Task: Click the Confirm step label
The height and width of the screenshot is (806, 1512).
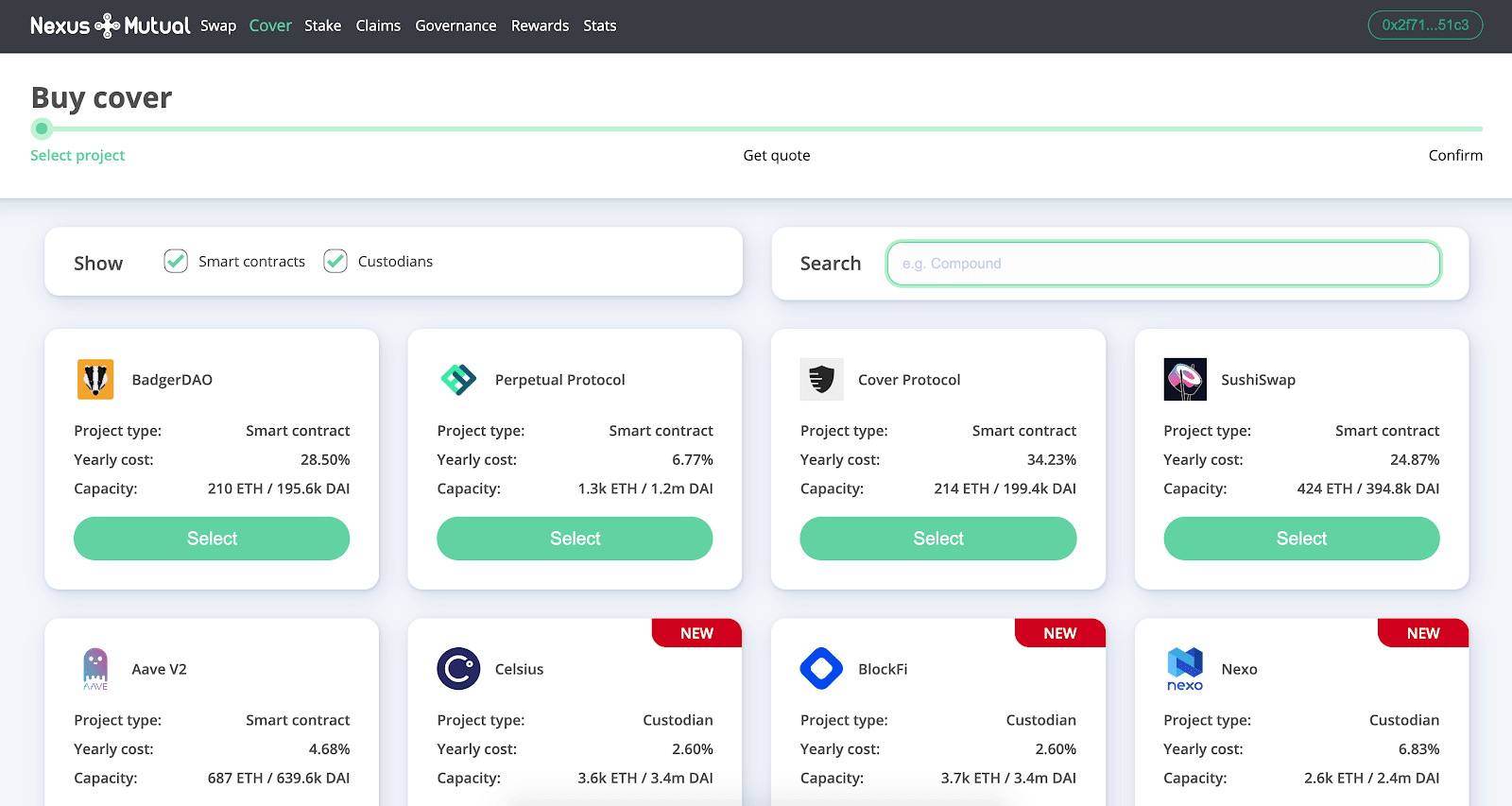Action: point(1455,155)
